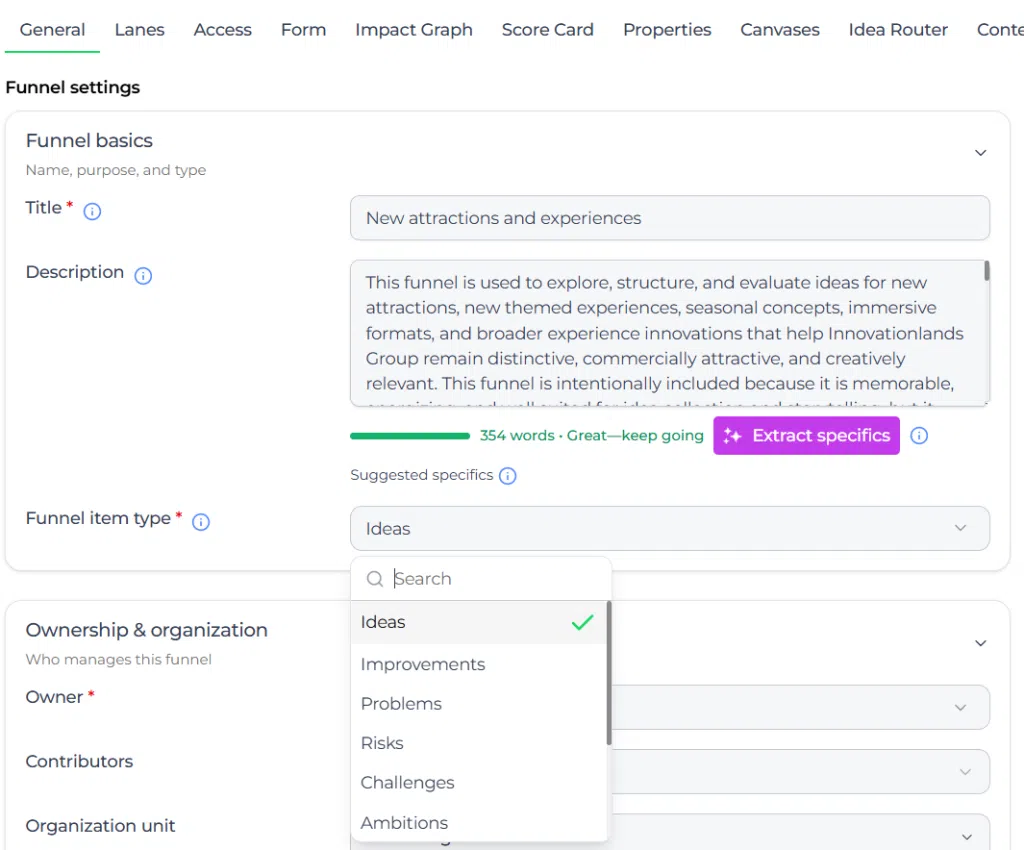Click the Title input field
Screen dimensions: 1024x850
(x=669, y=218)
